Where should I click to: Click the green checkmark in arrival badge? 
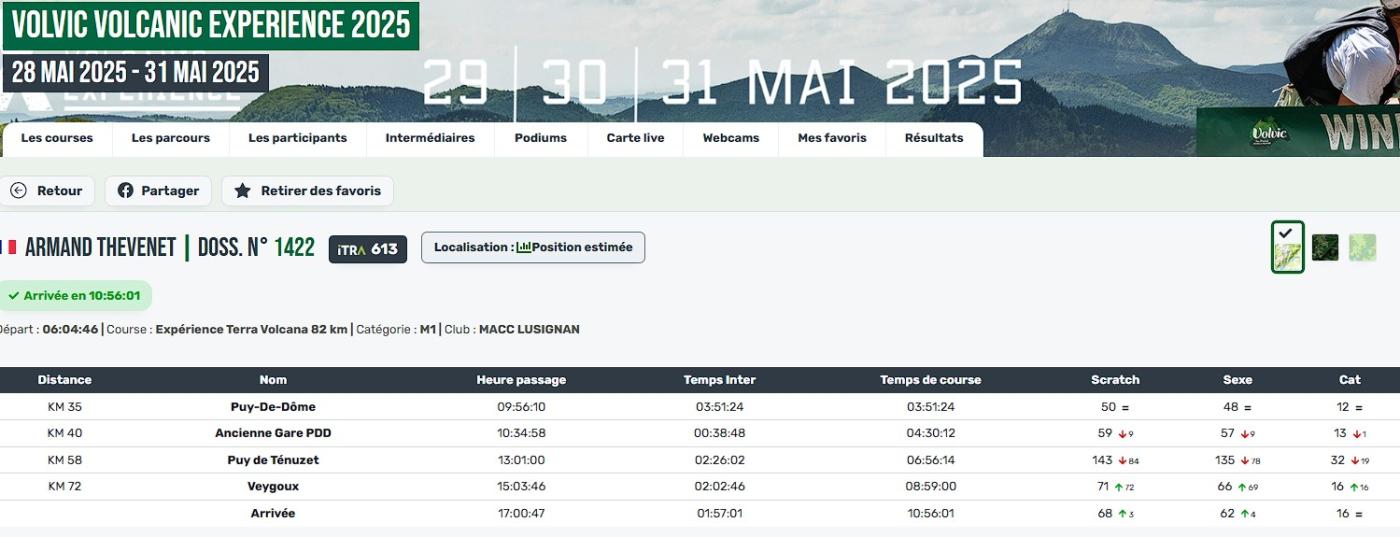coord(14,296)
